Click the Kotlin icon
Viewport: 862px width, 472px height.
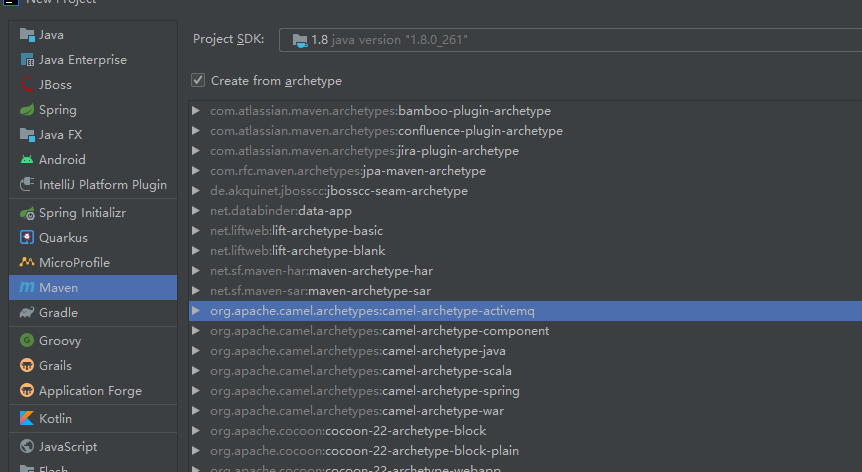coord(27,418)
